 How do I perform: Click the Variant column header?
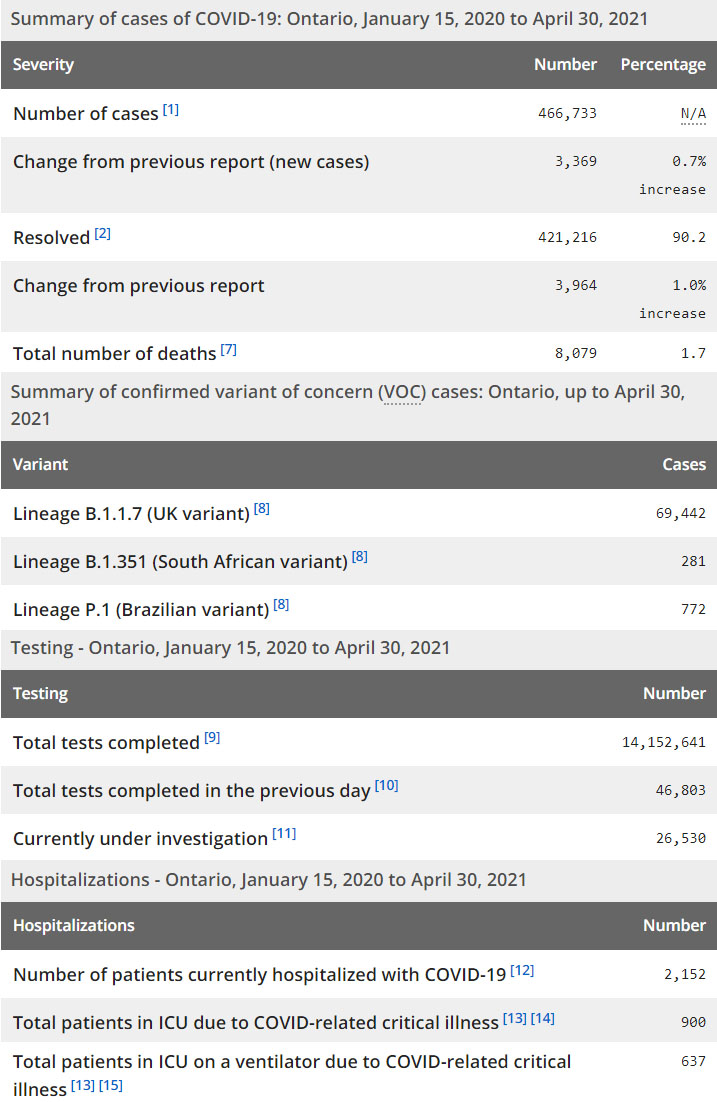(41, 465)
